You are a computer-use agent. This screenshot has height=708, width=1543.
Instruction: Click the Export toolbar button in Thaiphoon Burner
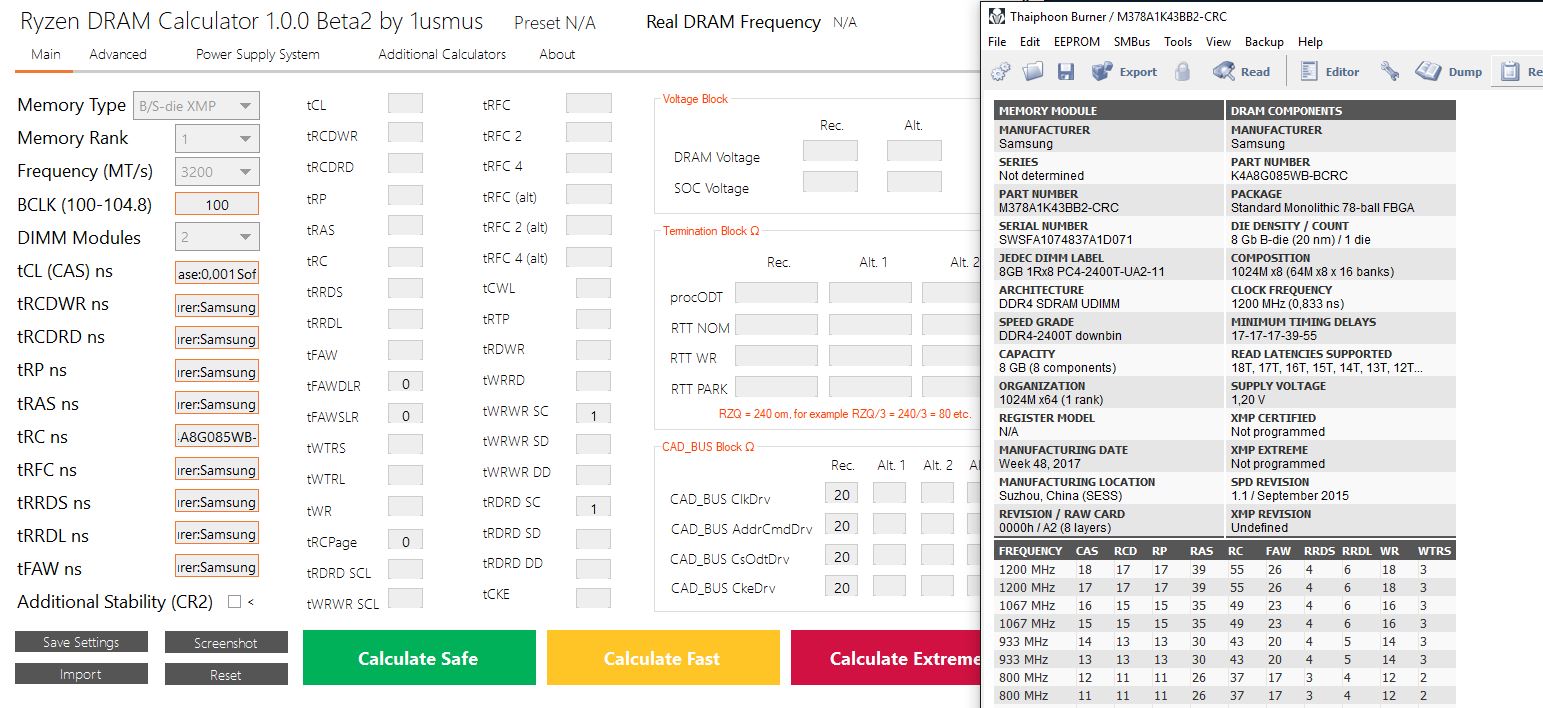pos(1124,71)
